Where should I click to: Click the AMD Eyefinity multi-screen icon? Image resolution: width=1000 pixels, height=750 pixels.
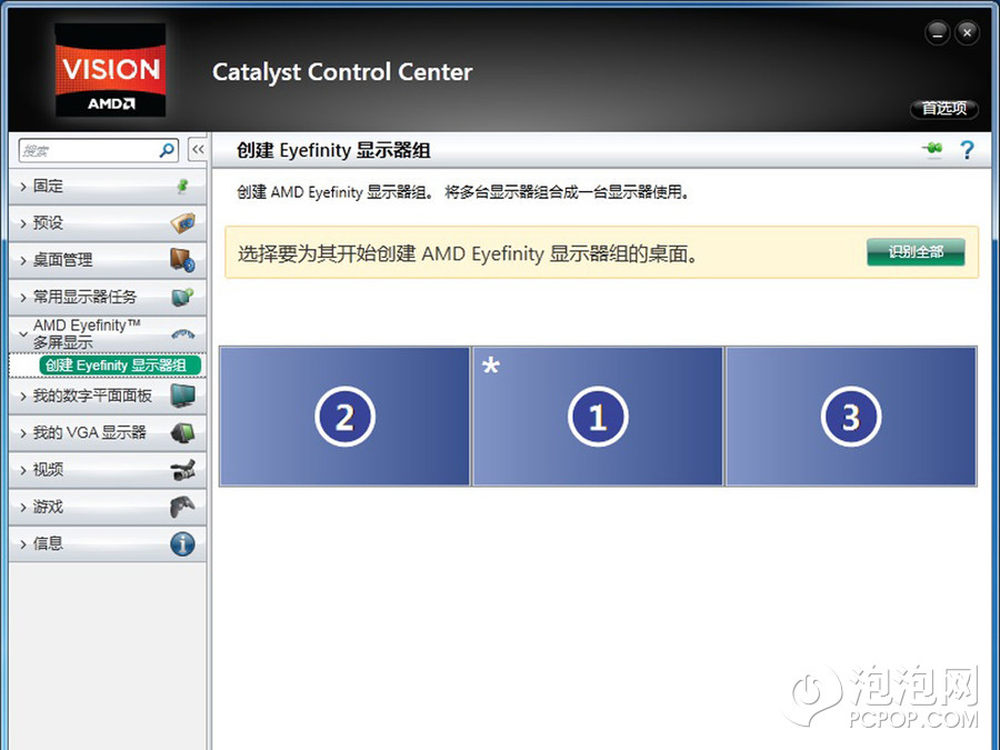click(183, 334)
